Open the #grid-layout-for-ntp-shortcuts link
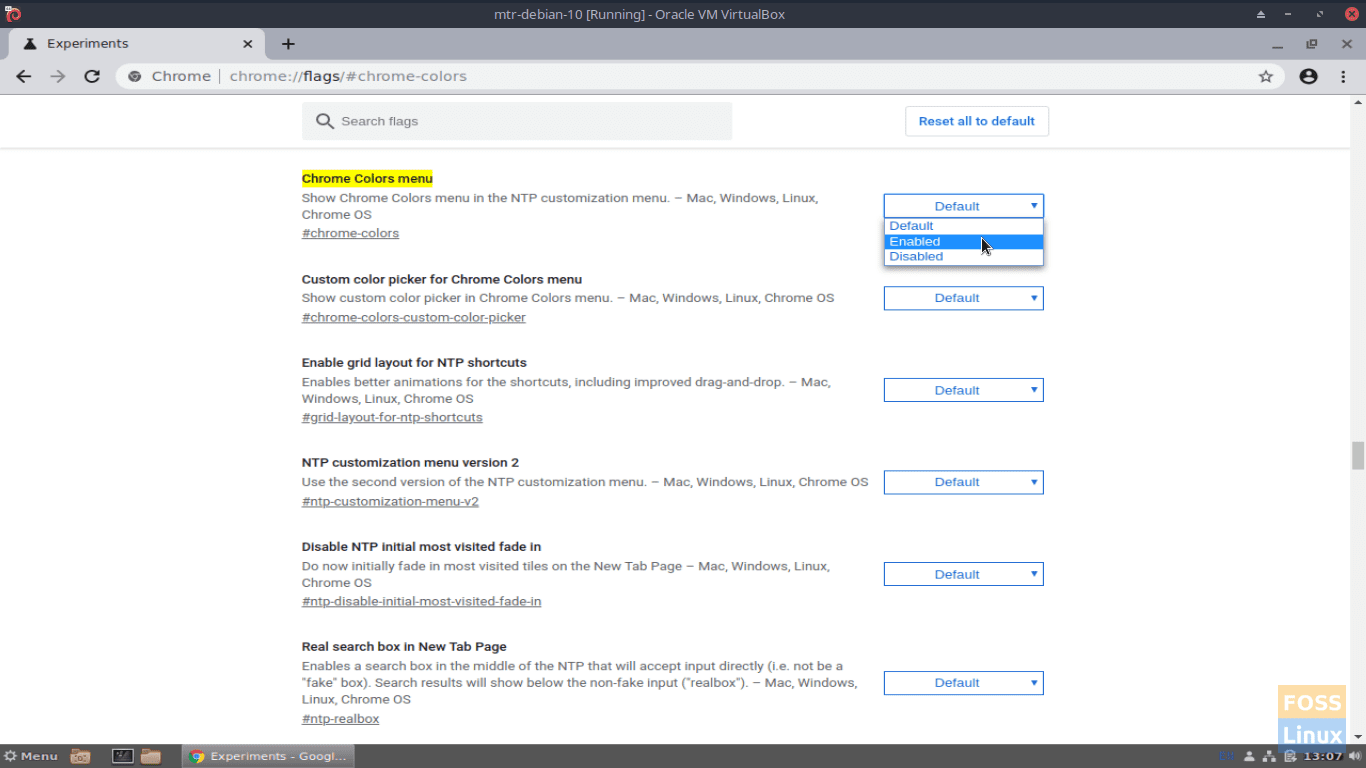This screenshot has width=1366, height=768. click(x=392, y=417)
